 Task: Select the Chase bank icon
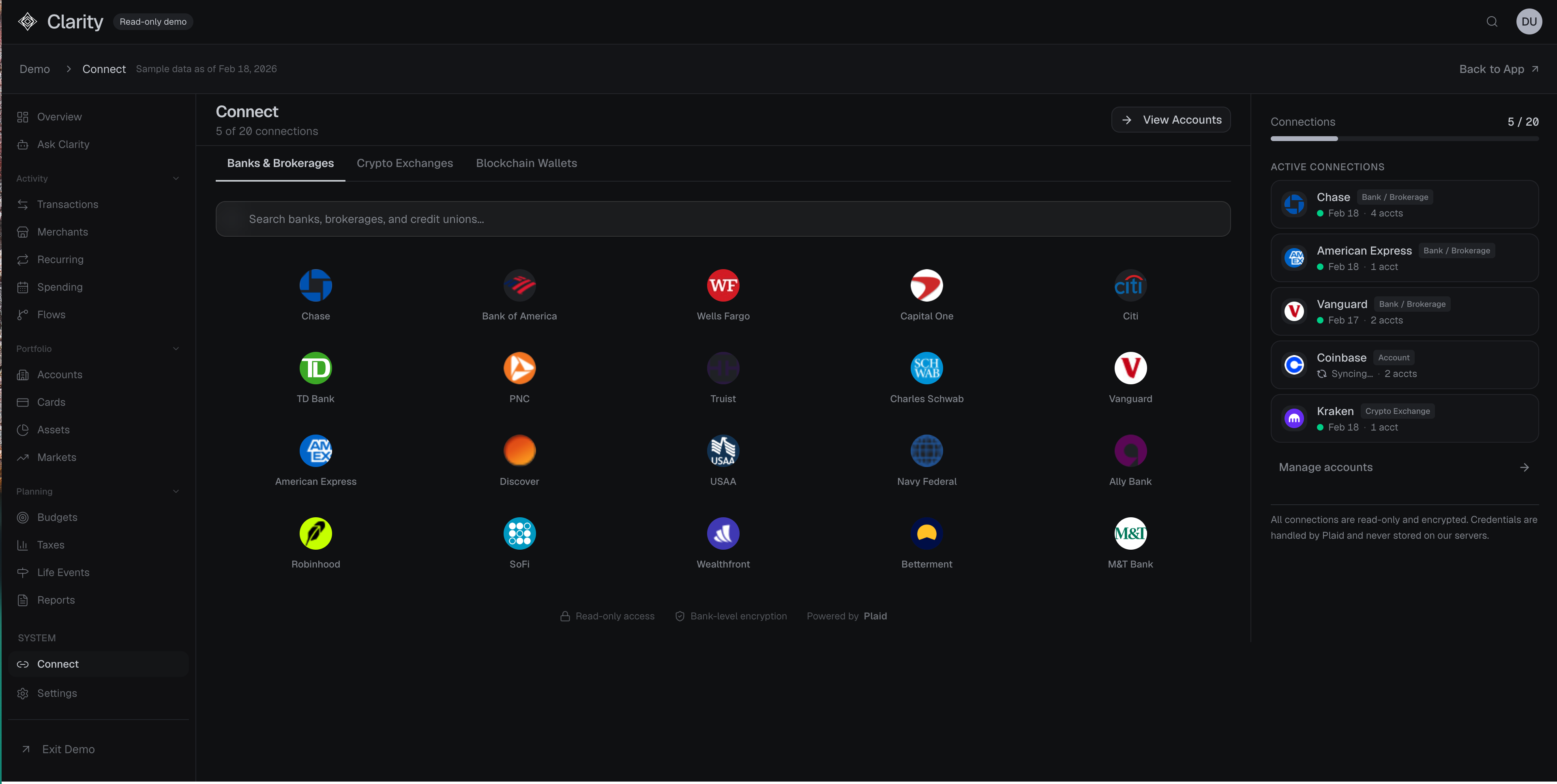point(315,285)
